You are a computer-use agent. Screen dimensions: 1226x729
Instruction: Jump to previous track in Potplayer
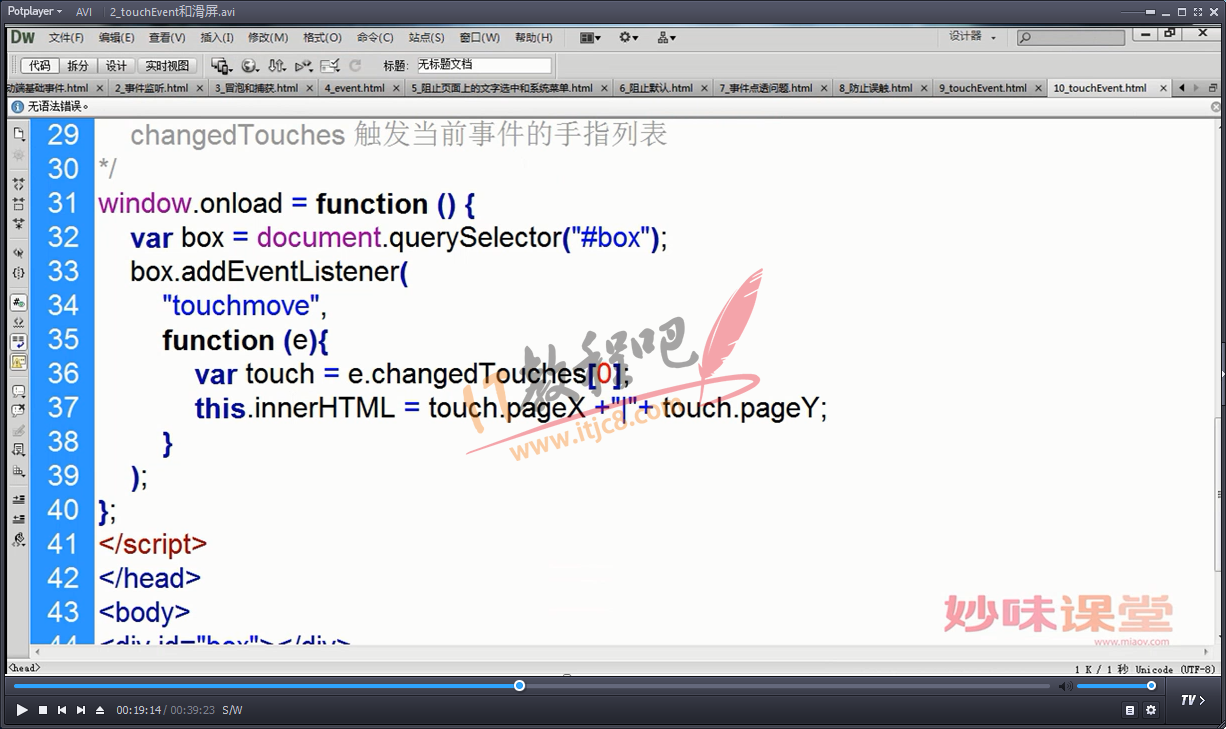[x=62, y=710]
